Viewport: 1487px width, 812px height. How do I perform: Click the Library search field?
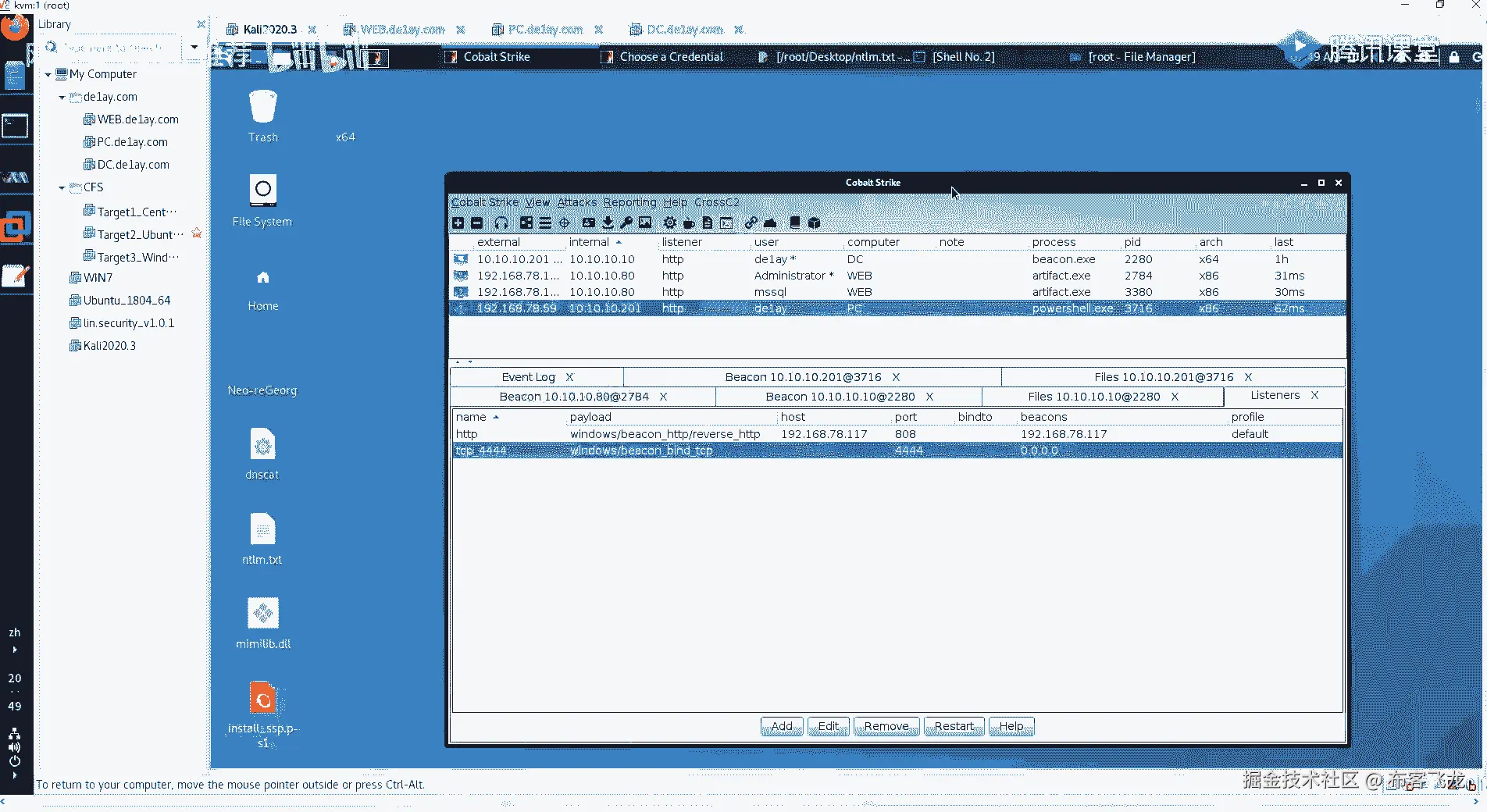click(x=113, y=48)
